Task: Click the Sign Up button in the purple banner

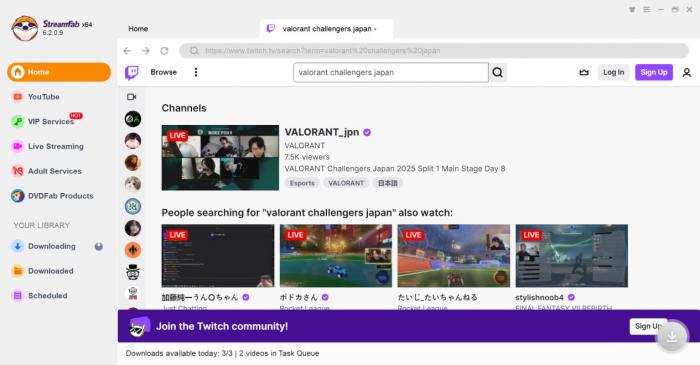Action: (648, 326)
